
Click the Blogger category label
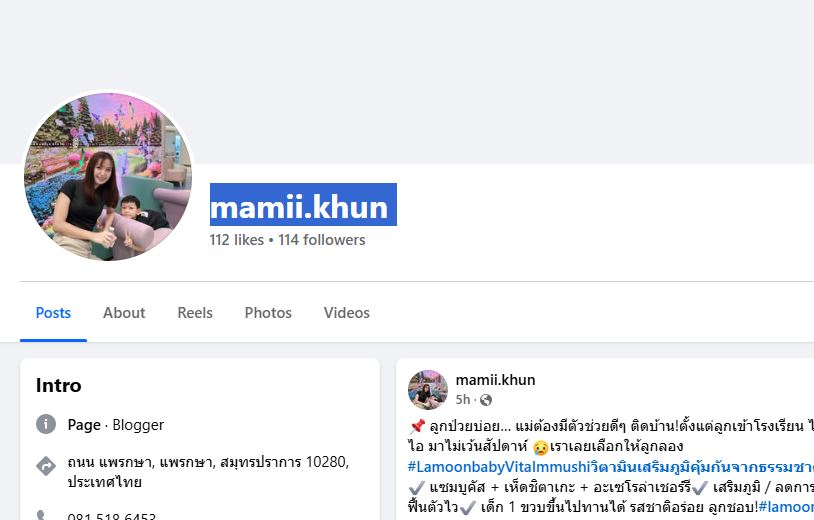click(138, 425)
